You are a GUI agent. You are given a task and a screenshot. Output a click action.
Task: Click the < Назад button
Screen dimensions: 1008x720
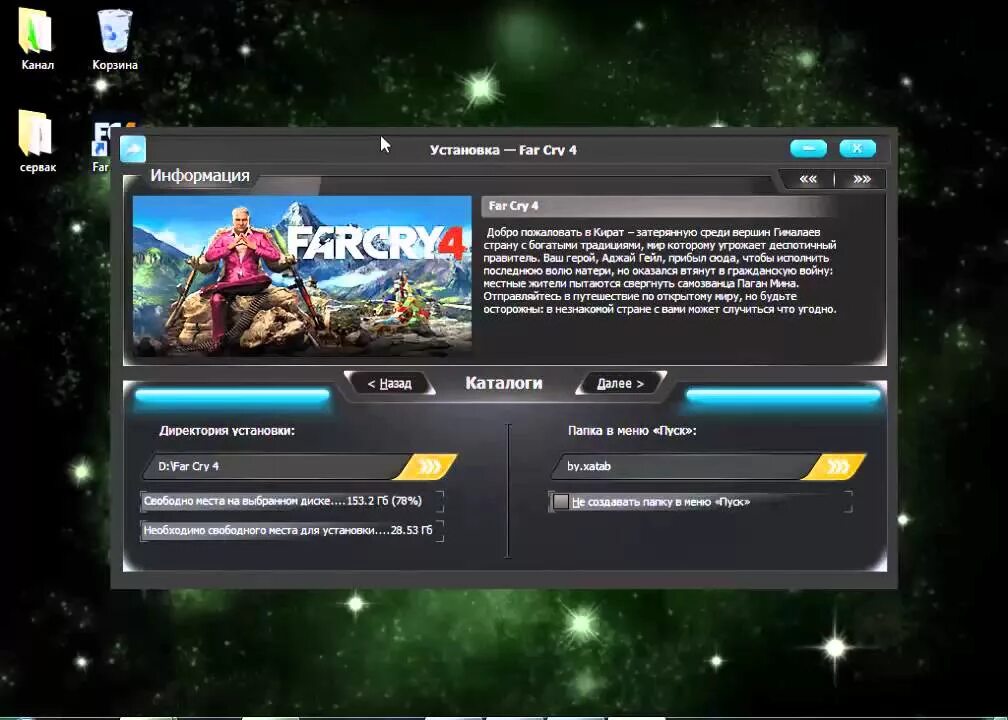tap(390, 384)
